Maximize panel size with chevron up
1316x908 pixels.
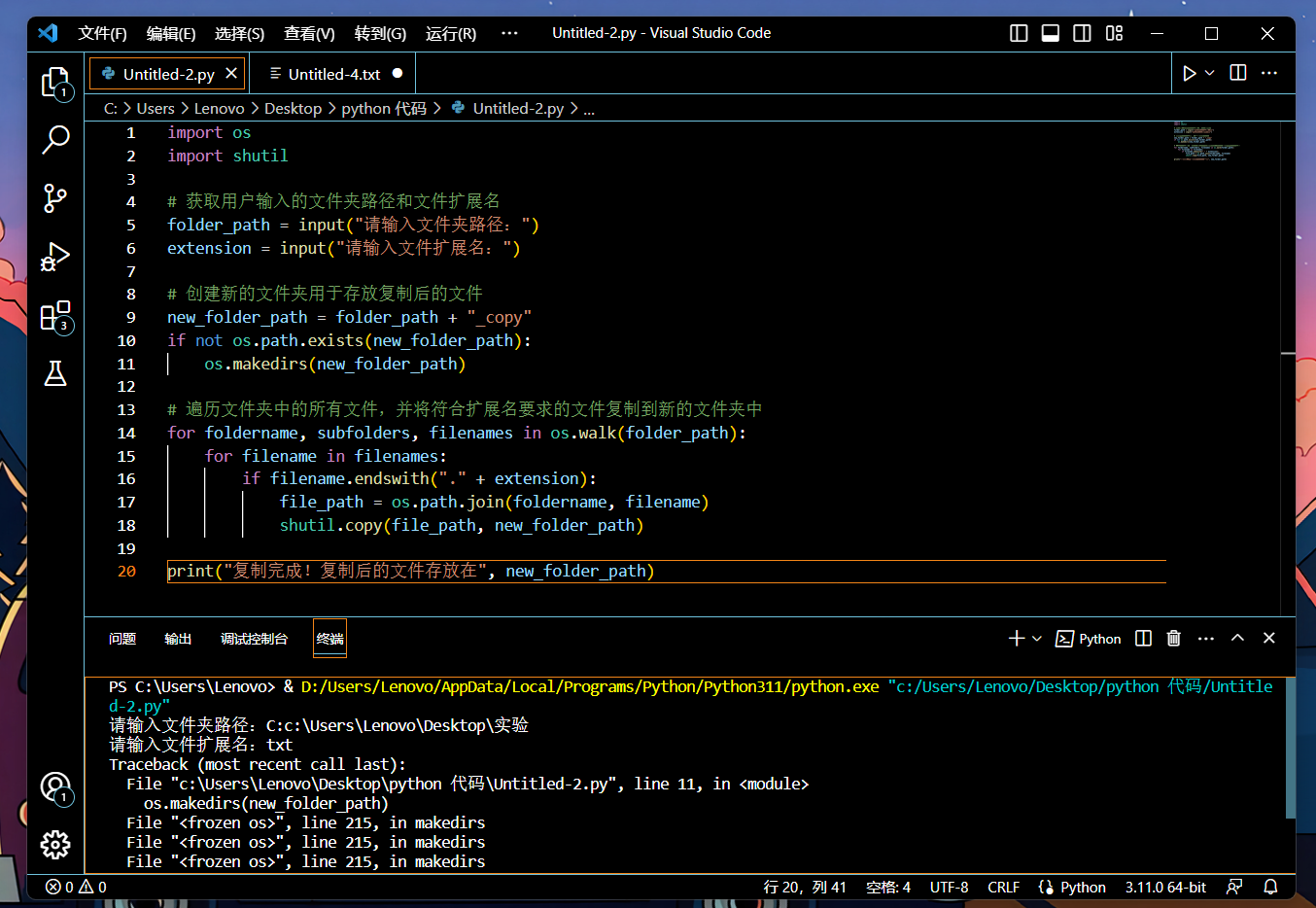[x=1237, y=639]
